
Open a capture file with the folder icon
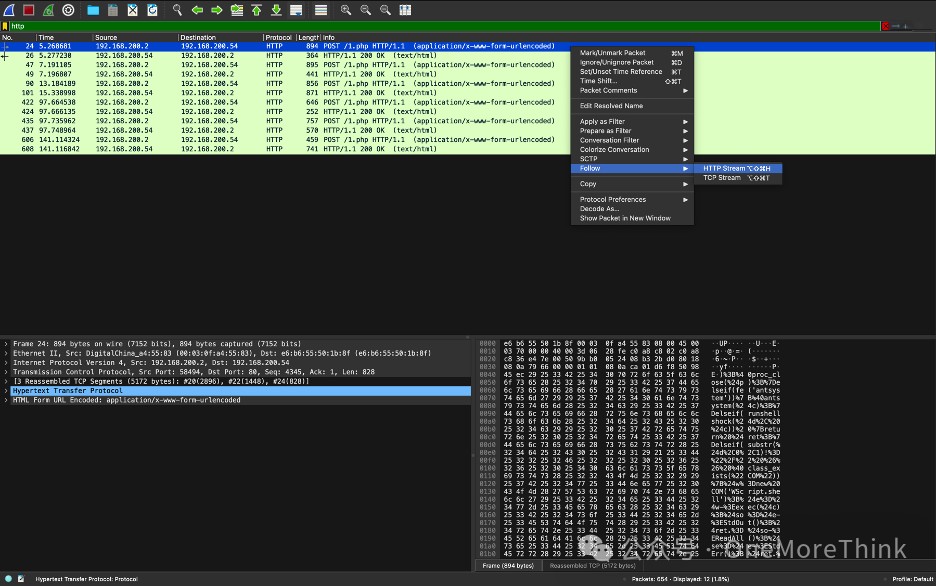tap(93, 10)
